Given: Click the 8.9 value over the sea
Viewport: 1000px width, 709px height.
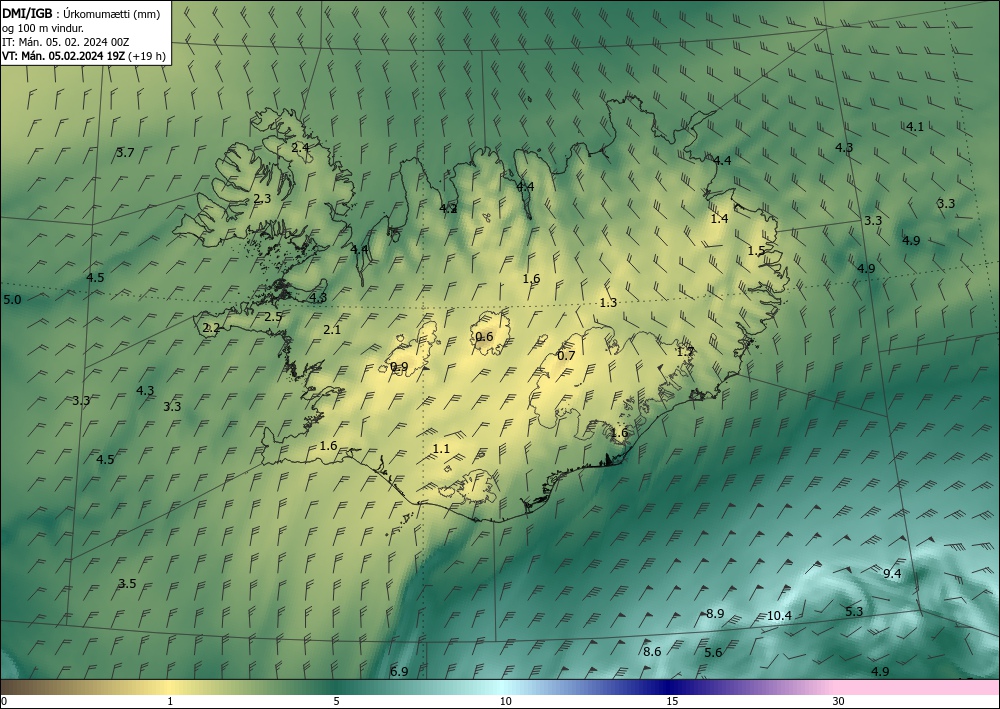Looking at the screenshot, I should 715,613.
